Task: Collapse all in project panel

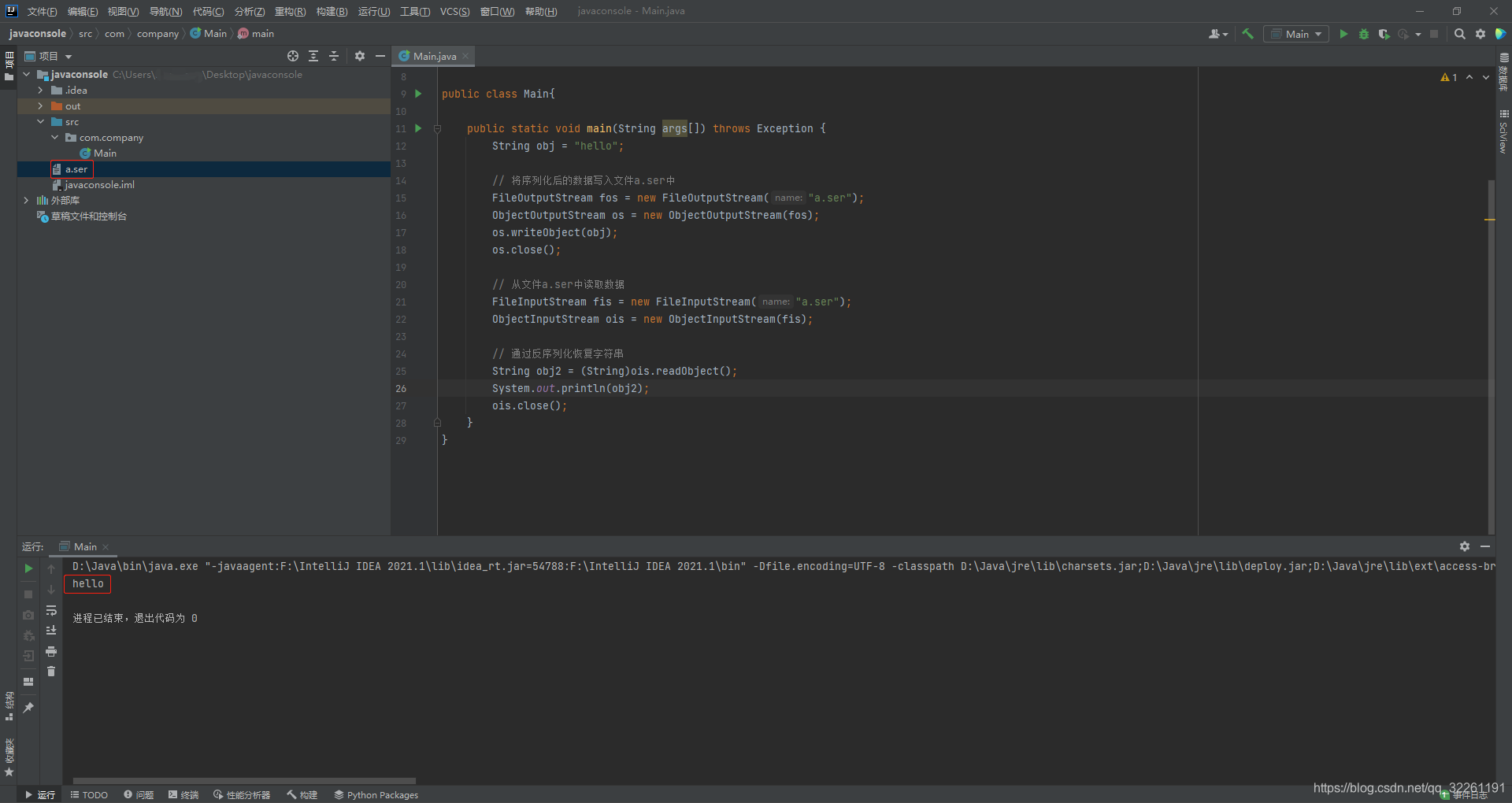Action: pos(334,56)
